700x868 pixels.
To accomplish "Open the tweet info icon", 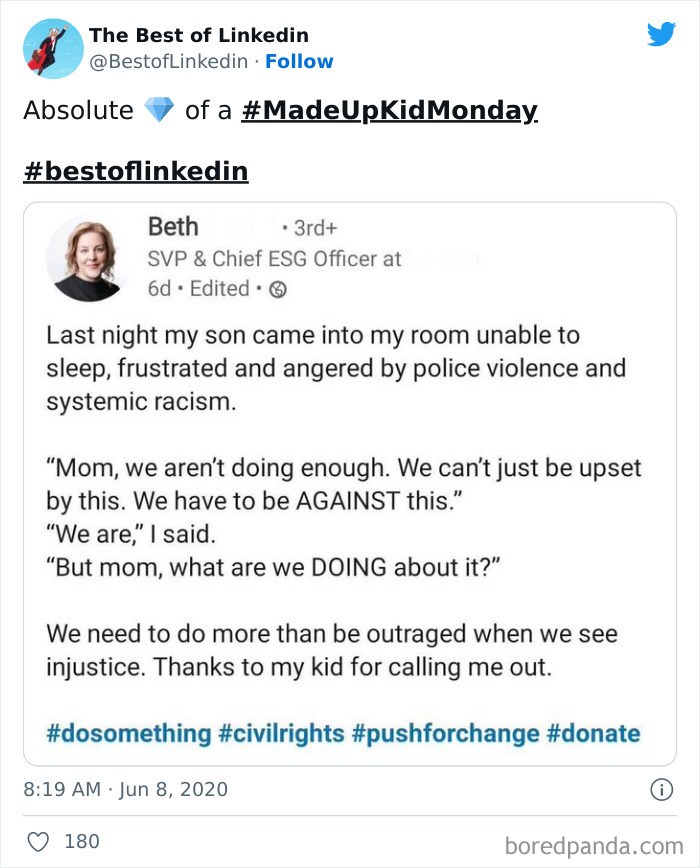I will coord(661,790).
